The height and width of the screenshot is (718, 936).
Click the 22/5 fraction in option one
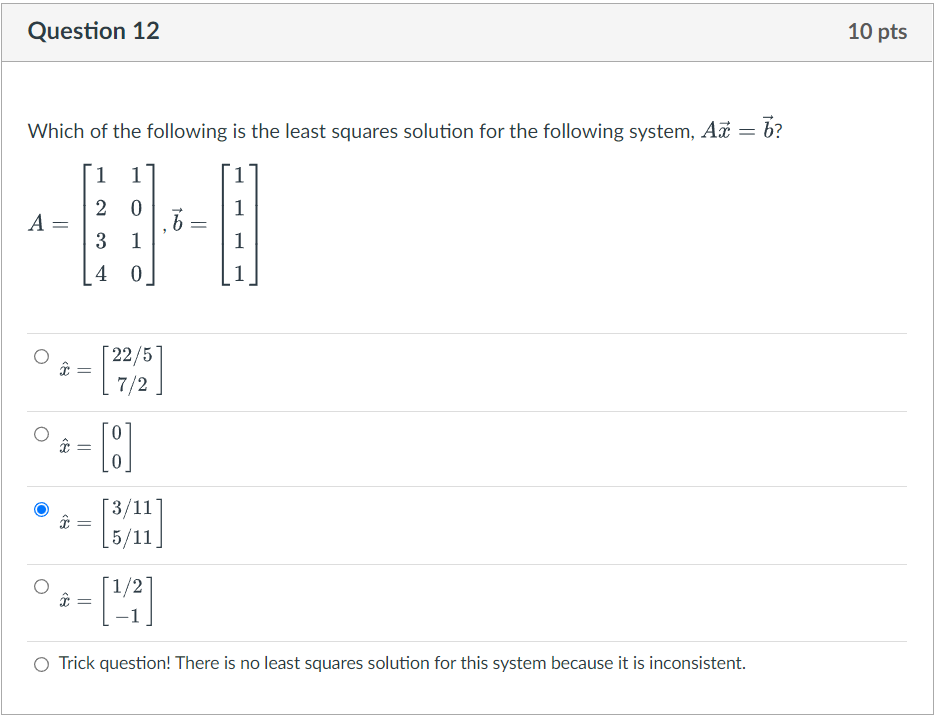135,355
